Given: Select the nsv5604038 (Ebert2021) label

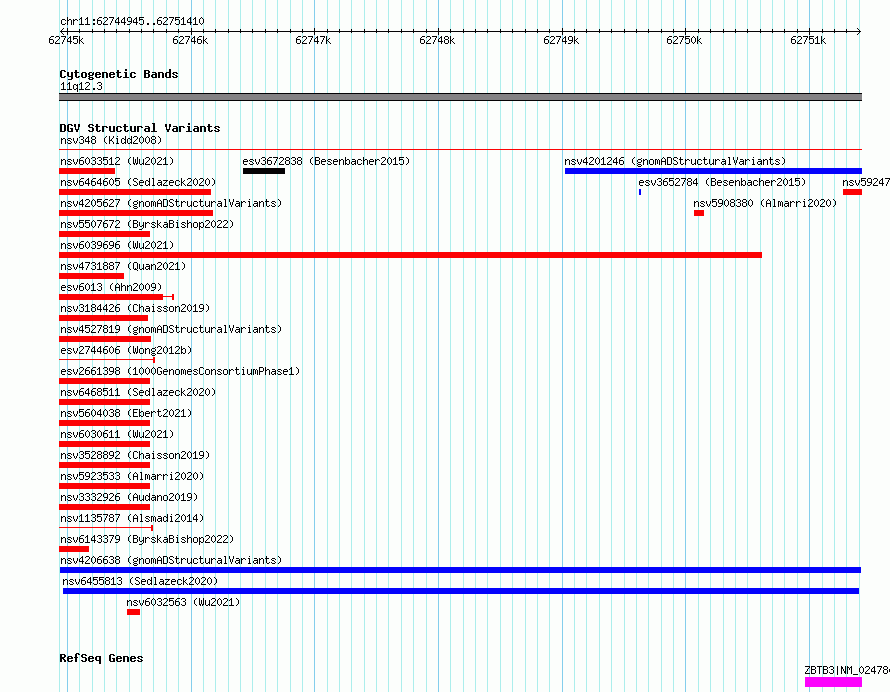Looking at the screenshot, I should click(x=126, y=413).
